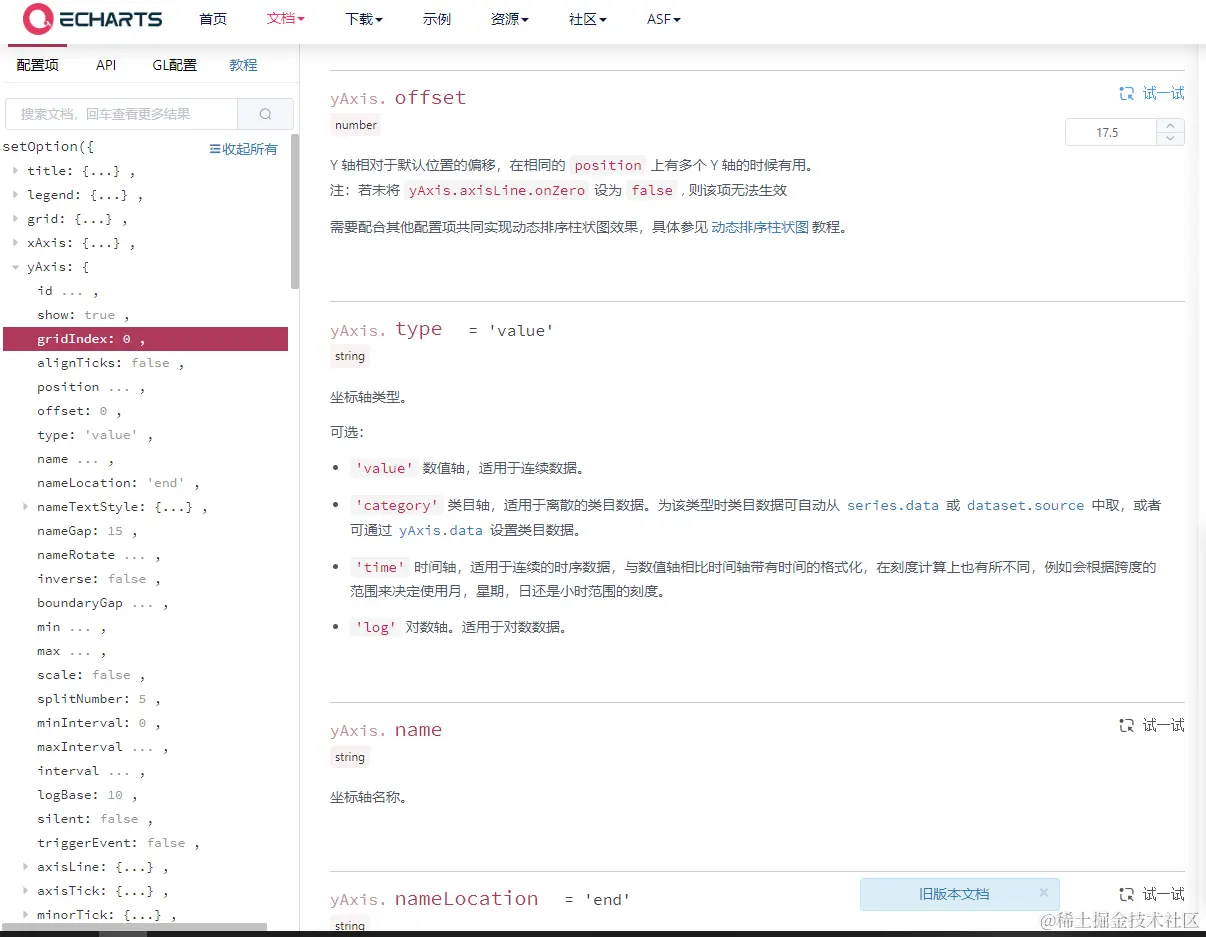
Task: Decrease the offset value stepper
Action: point(1171,138)
